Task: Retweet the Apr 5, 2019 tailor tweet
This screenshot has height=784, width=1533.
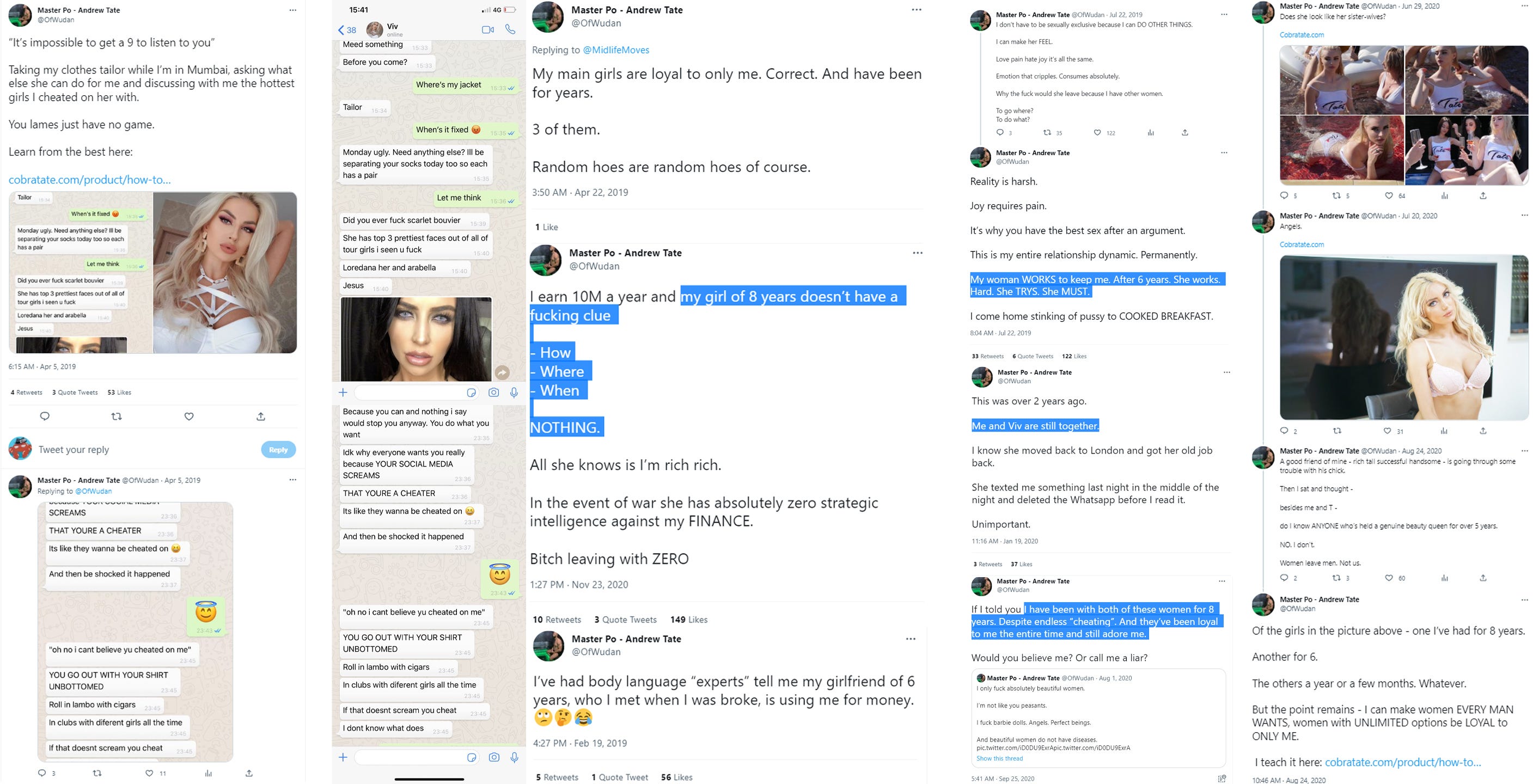Action: click(117, 416)
